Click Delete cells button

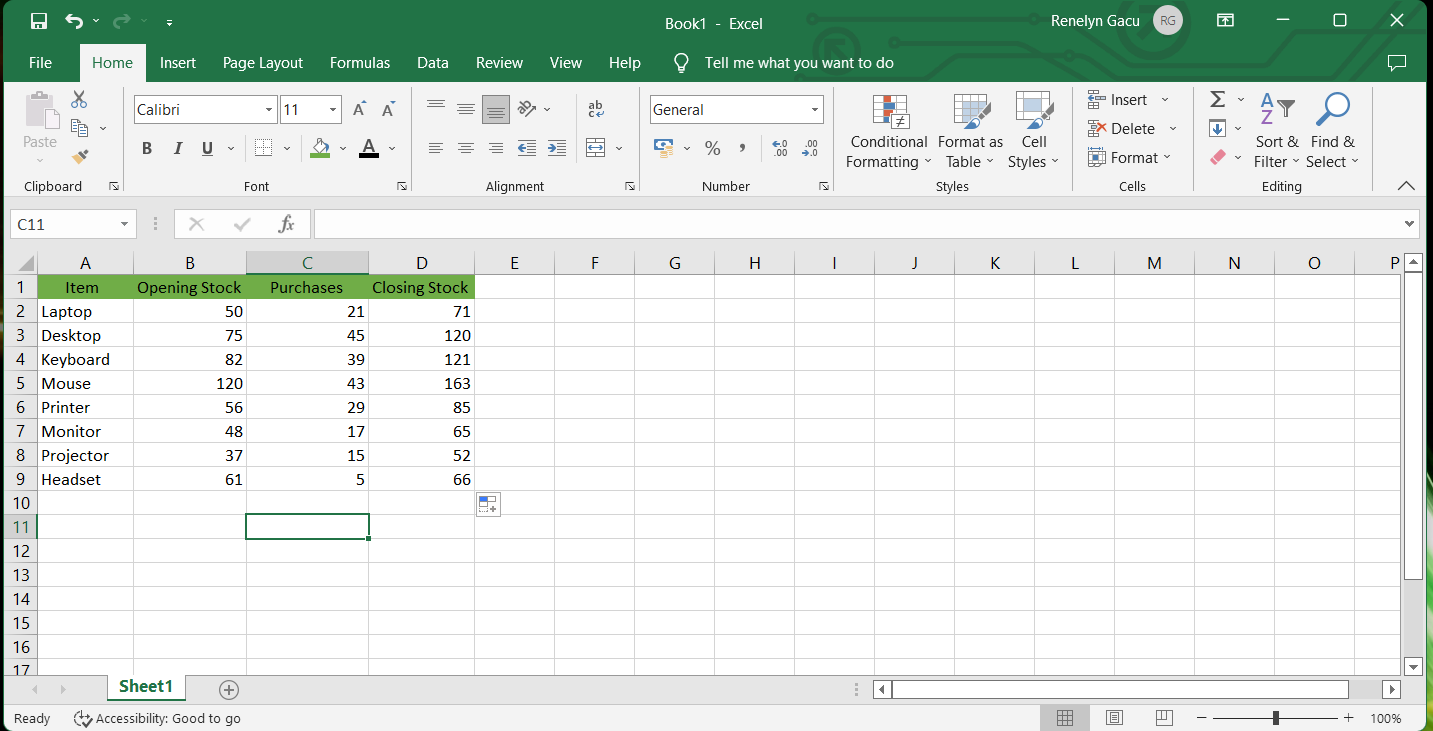(x=1132, y=128)
